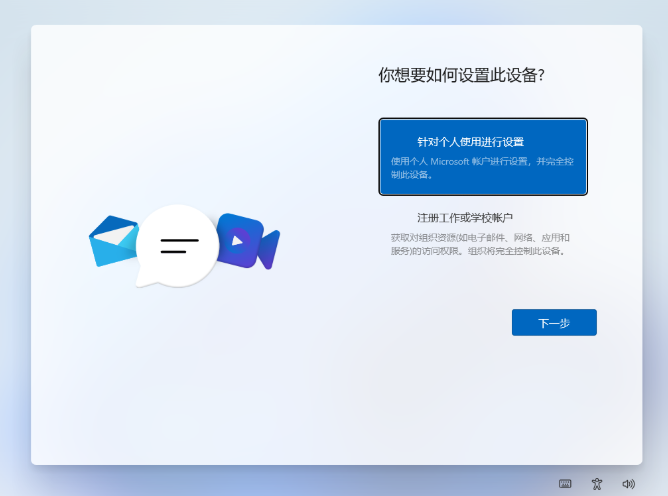Click the work or school description starting 获取对组织资源
This screenshot has width=668, height=496.
480,238
